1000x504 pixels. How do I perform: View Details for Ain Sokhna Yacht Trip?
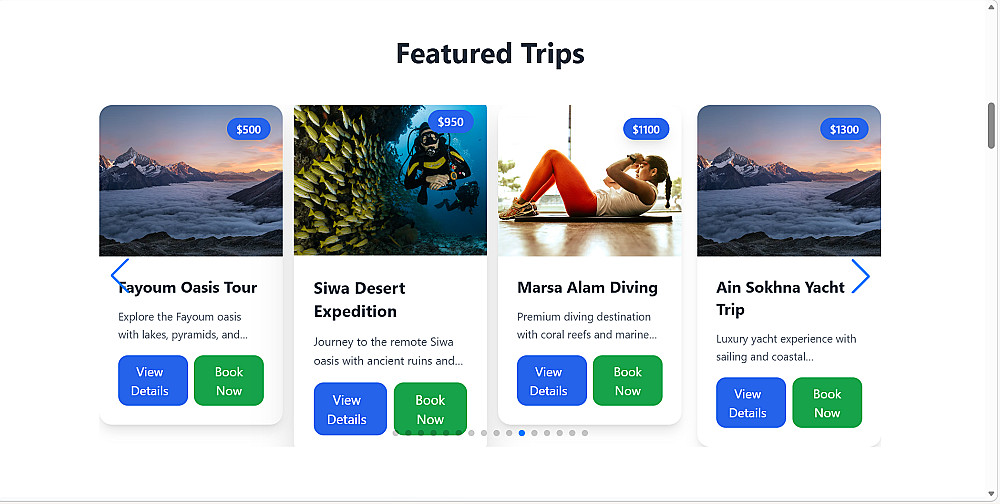point(751,403)
